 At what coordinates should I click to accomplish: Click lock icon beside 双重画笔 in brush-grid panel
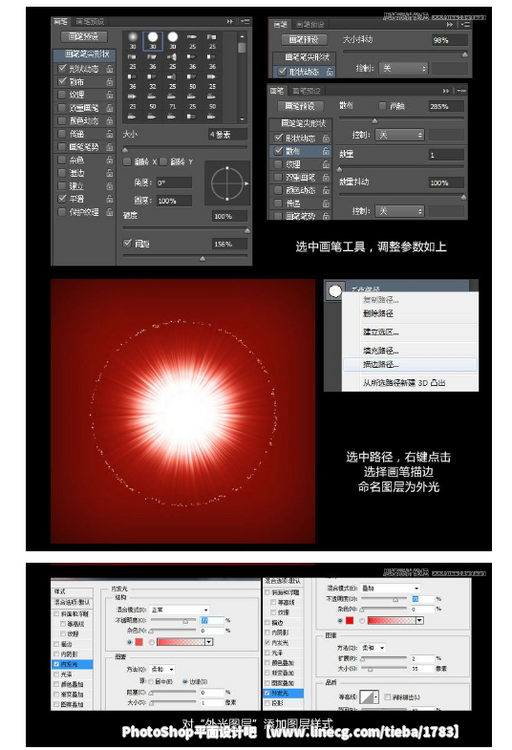[110, 108]
